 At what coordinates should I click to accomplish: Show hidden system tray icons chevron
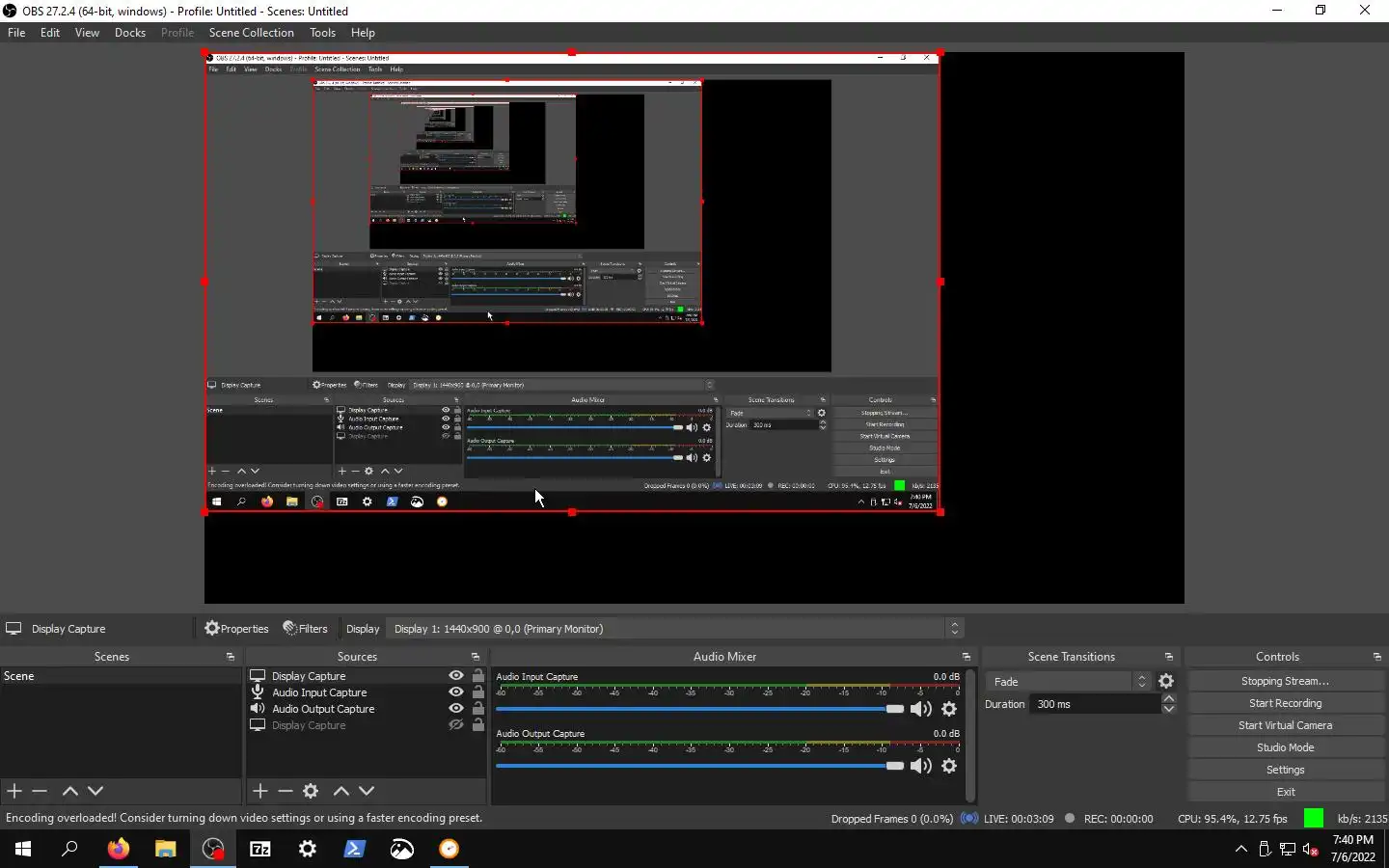coord(1241,849)
